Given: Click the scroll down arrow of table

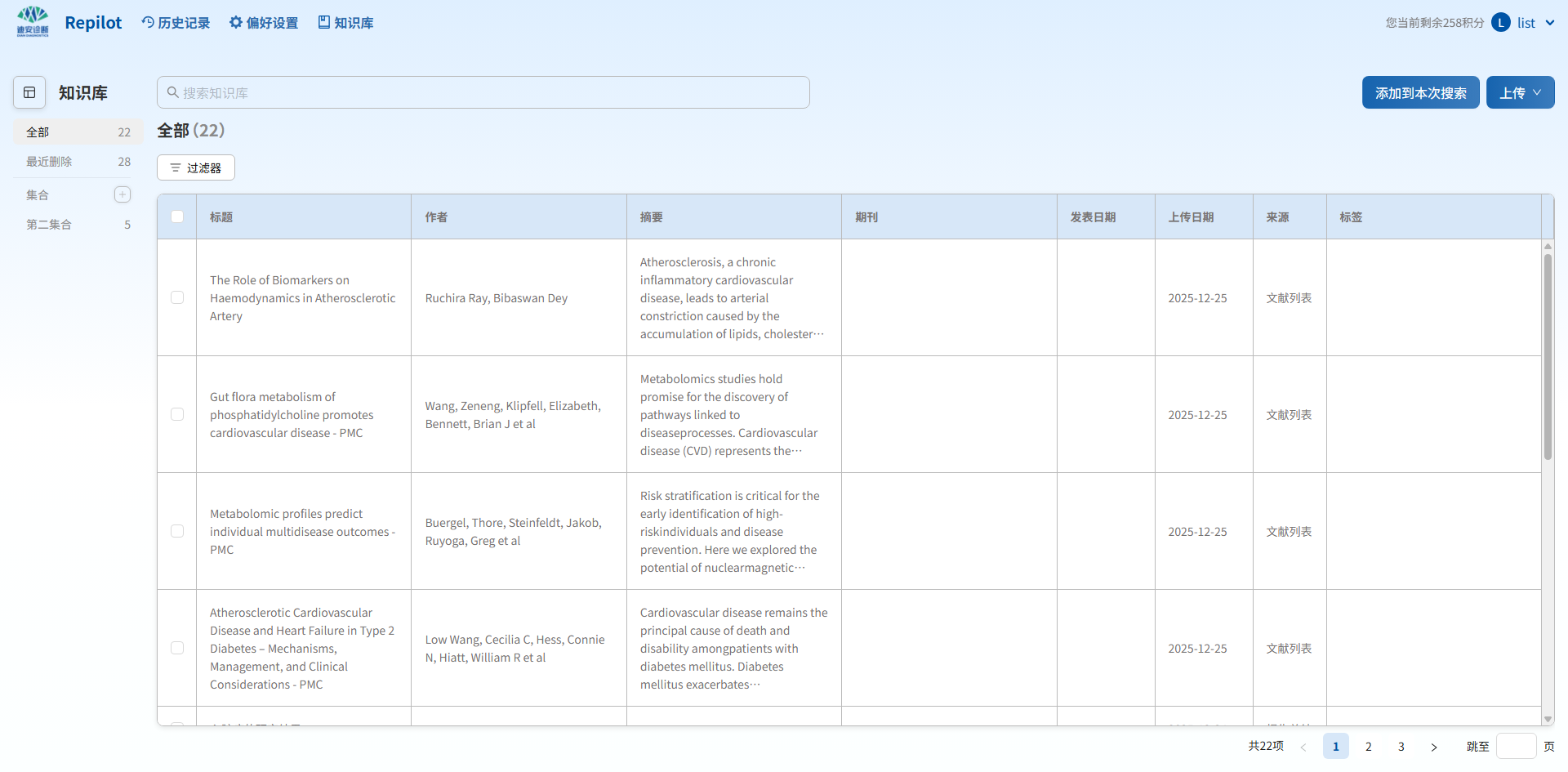Looking at the screenshot, I should pyautogui.click(x=1548, y=719).
